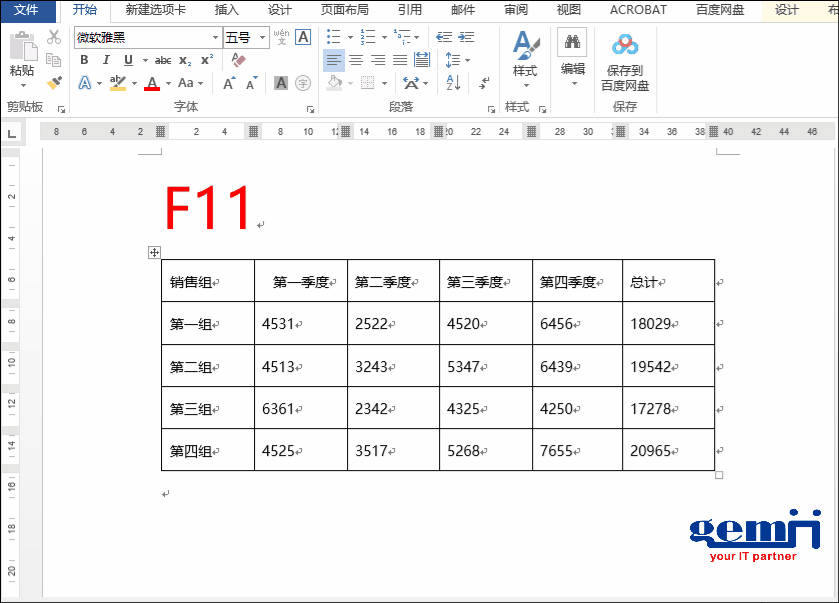Expand the line spacing options dropdown
Viewport: 839px width, 603px height.
pyautogui.click(x=466, y=60)
